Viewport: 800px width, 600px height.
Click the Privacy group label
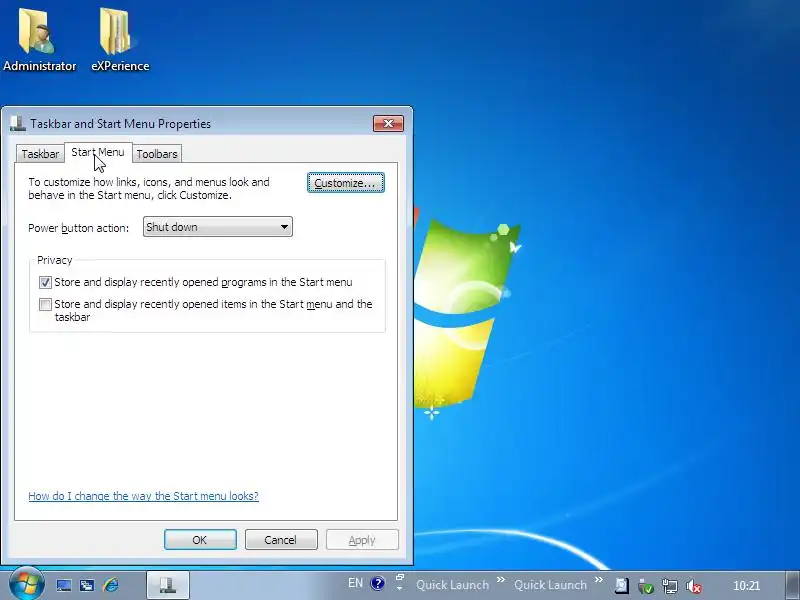point(55,260)
